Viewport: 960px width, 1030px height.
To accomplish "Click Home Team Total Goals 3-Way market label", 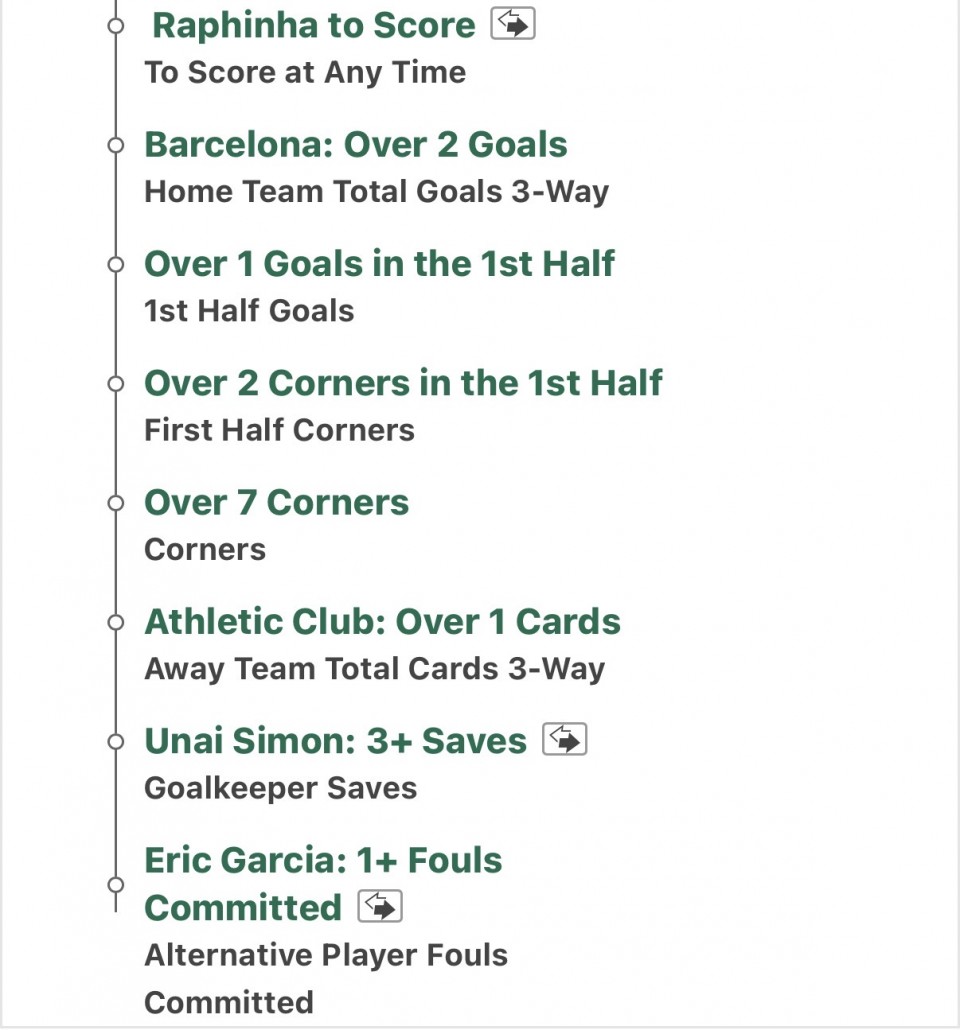I will pos(377,192).
